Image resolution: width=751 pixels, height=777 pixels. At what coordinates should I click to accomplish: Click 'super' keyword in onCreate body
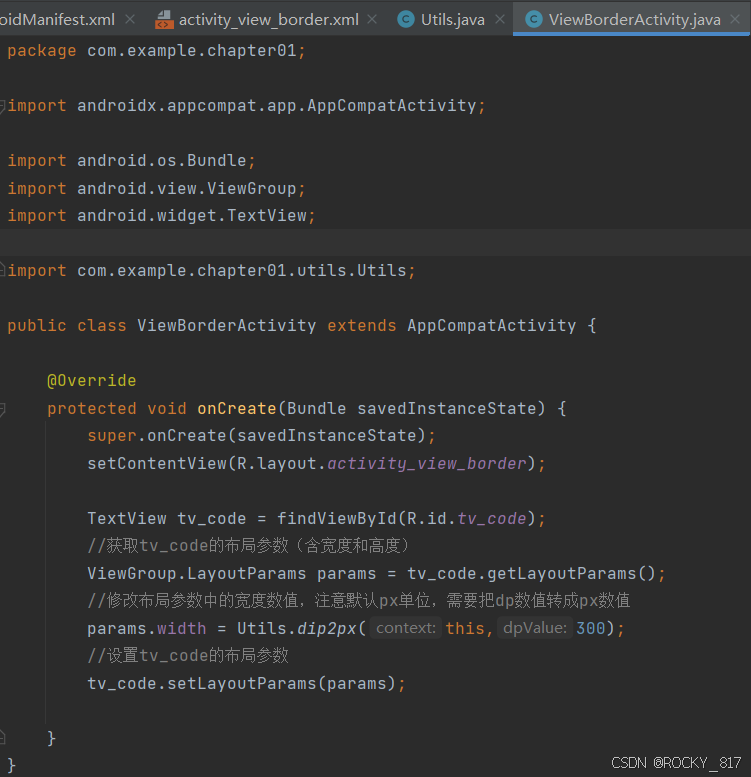tap(112, 436)
